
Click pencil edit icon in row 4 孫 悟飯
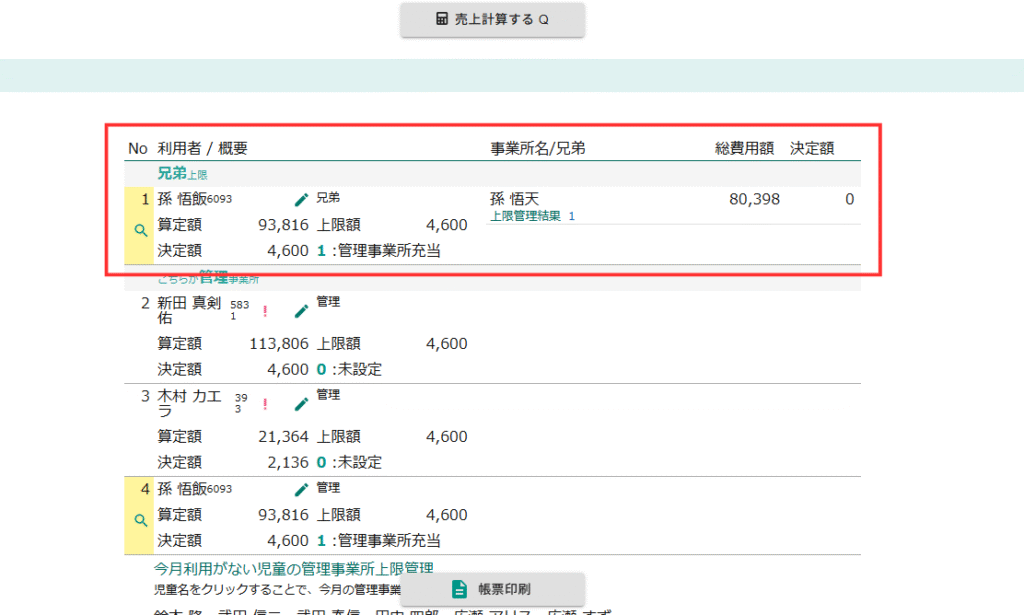(301, 490)
